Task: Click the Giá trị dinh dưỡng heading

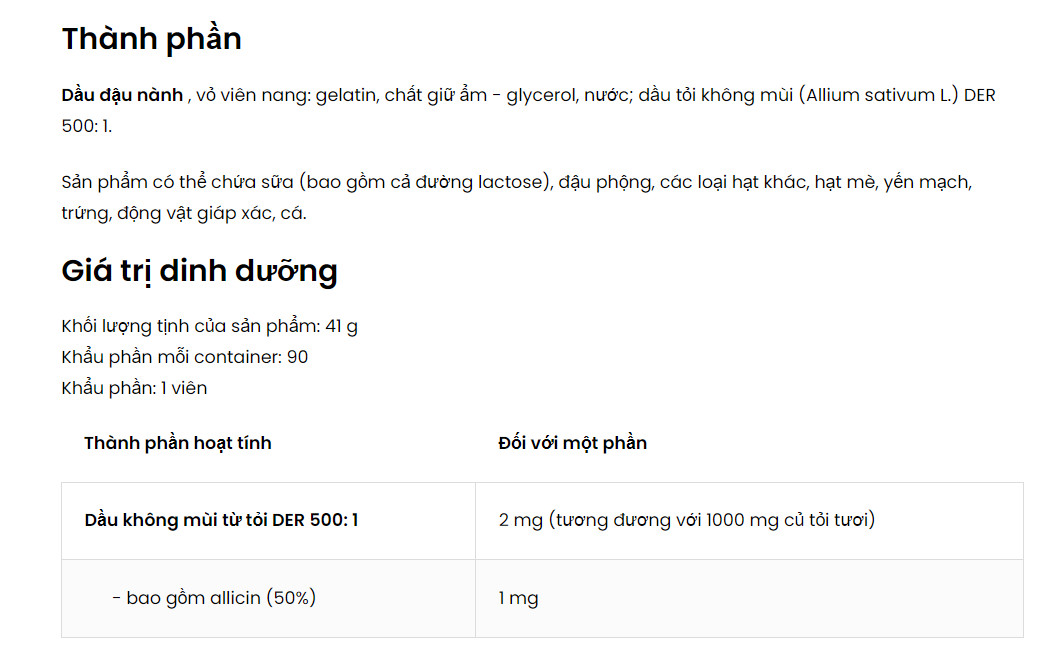Action: coord(199,271)
